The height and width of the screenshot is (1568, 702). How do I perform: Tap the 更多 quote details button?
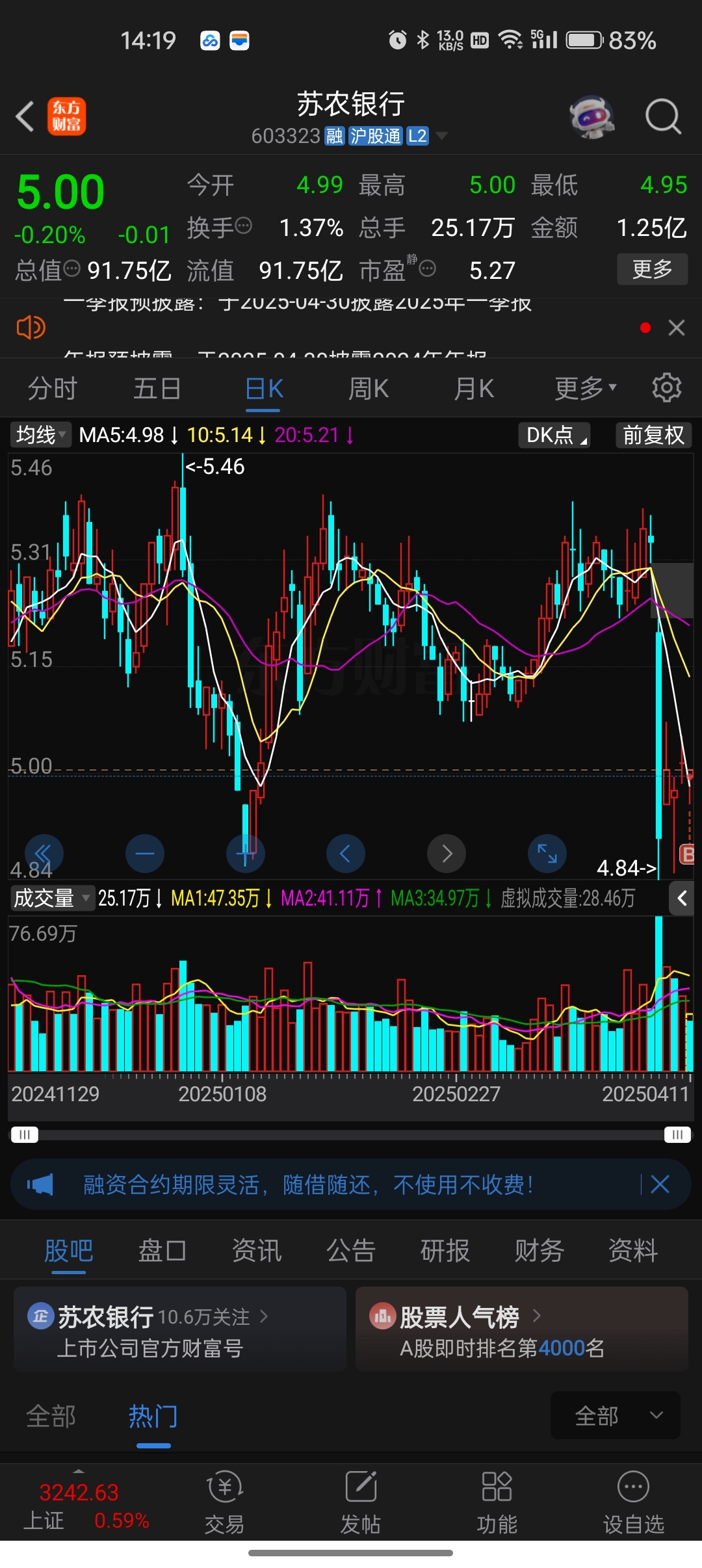(x=652, y=268)
